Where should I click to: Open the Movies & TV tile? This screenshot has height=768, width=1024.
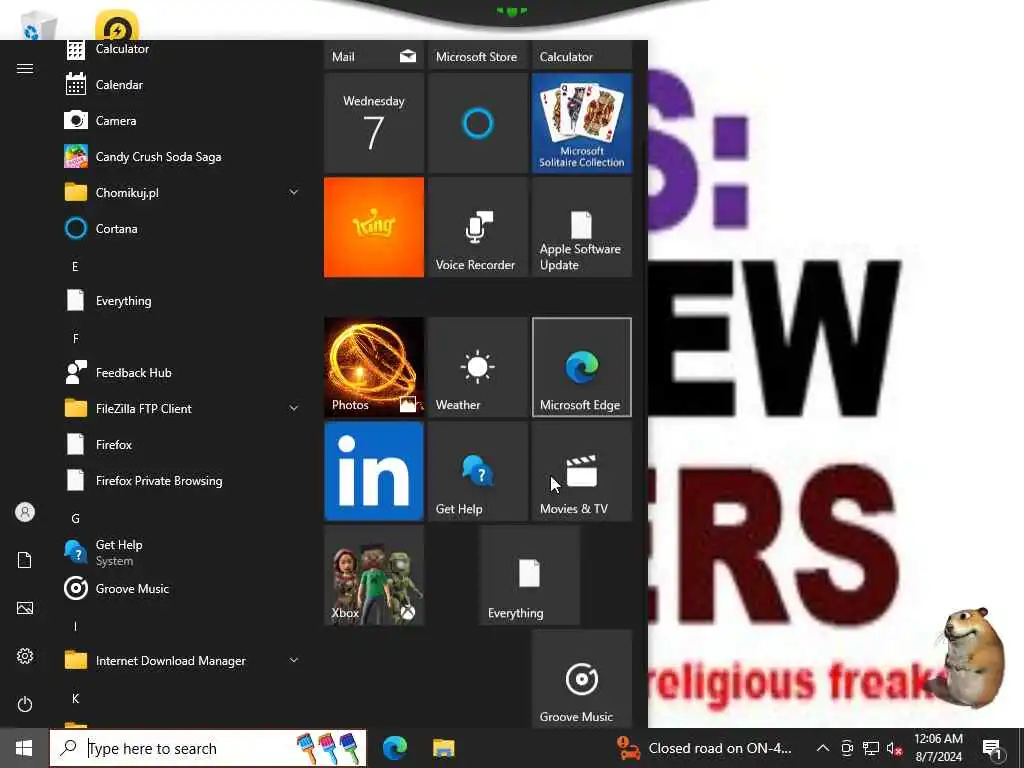[x=582, y=471]
